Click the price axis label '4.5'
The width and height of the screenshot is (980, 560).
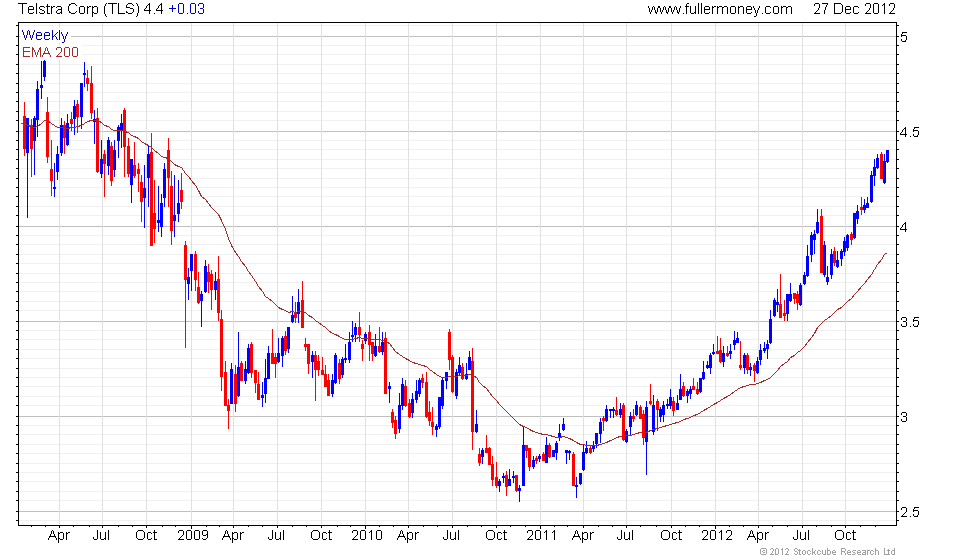point(909,132)
